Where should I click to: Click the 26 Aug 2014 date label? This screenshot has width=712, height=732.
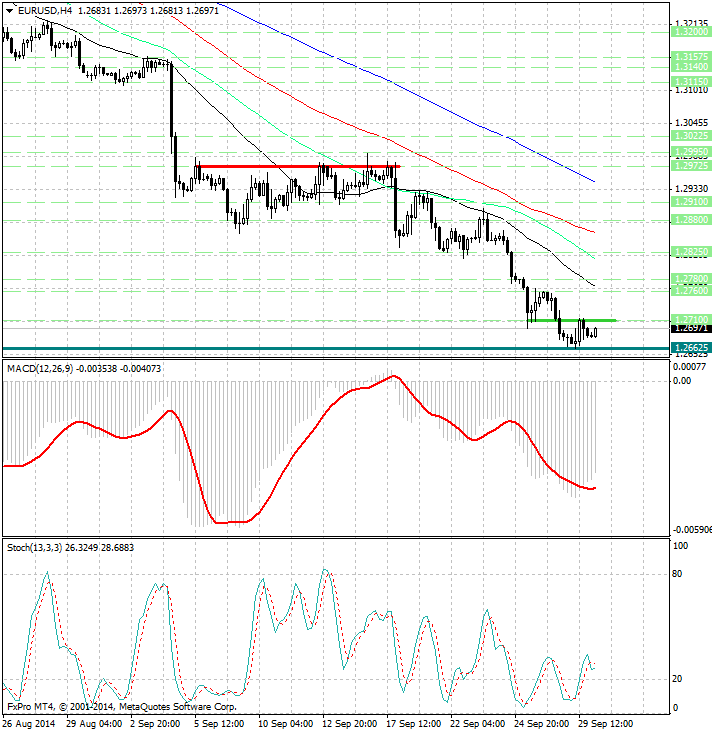click(30, 724)
